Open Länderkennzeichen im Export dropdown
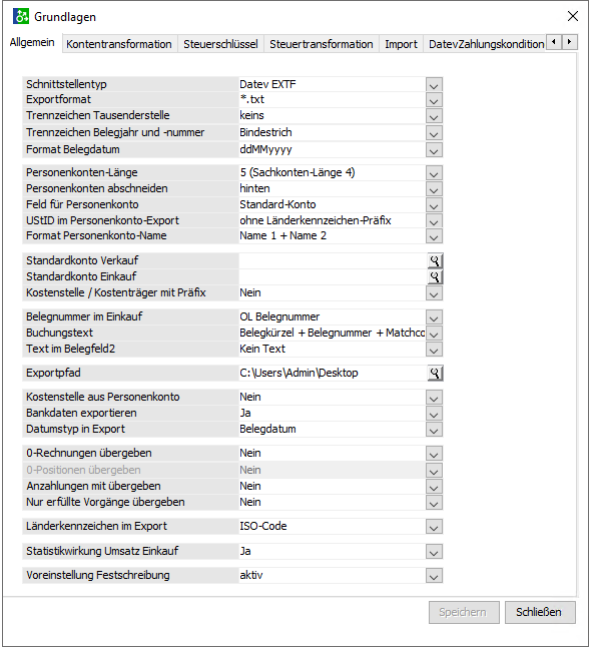Image resolution: width=591 pixels, height=648 pixels. coord(434,526)
